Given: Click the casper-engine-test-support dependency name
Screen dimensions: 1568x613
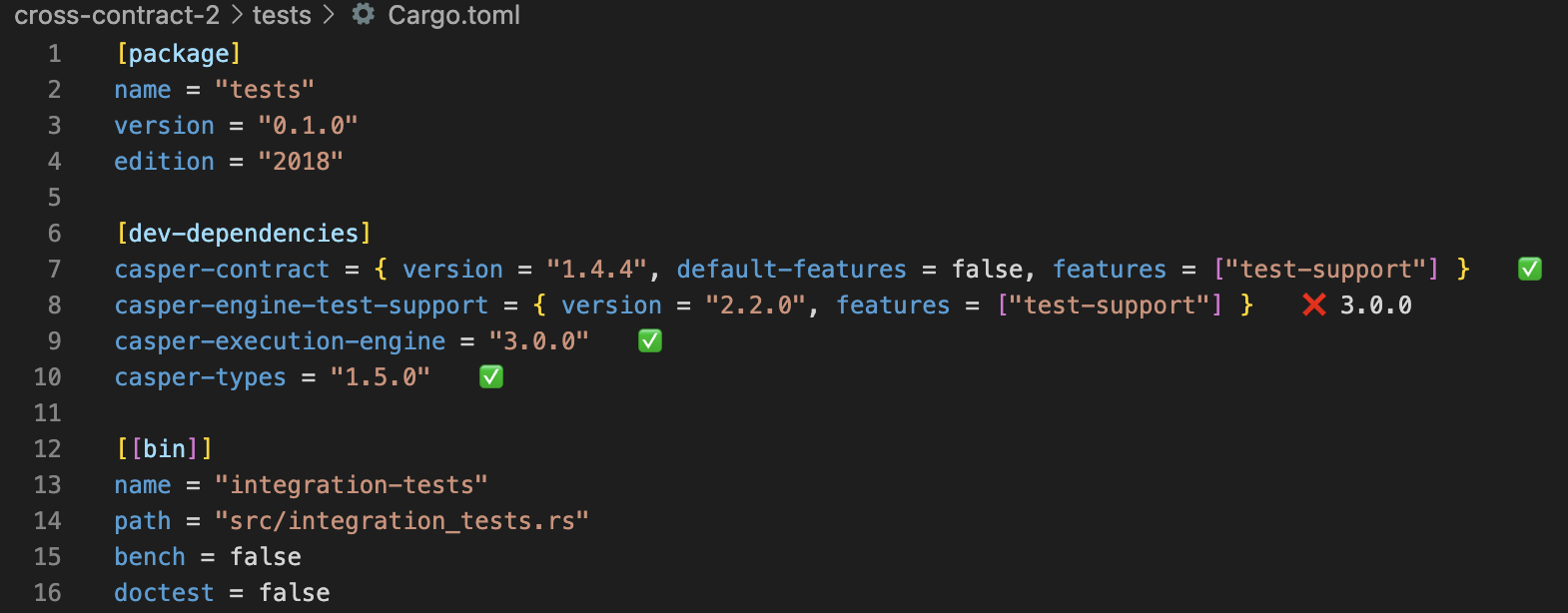Looking at the screenshot, I should tap(301, 306).
